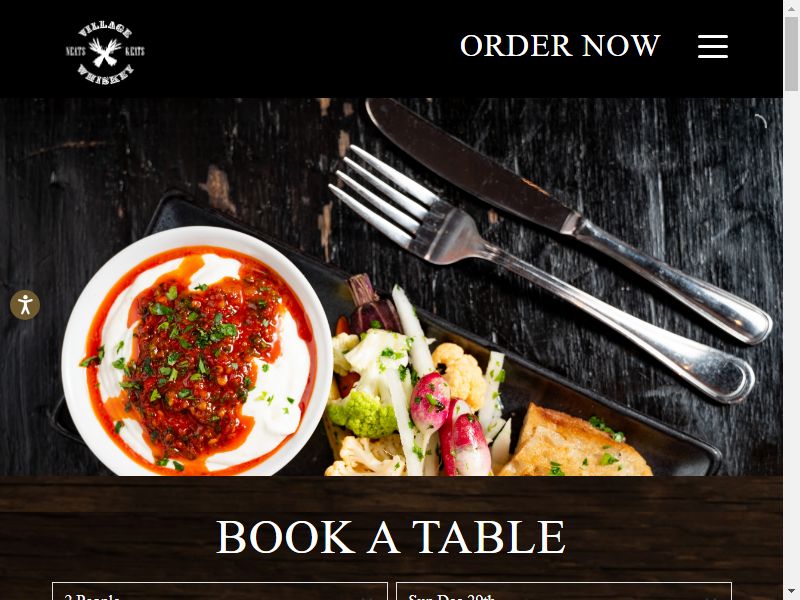Click the loading spinner on hero image

761,120
